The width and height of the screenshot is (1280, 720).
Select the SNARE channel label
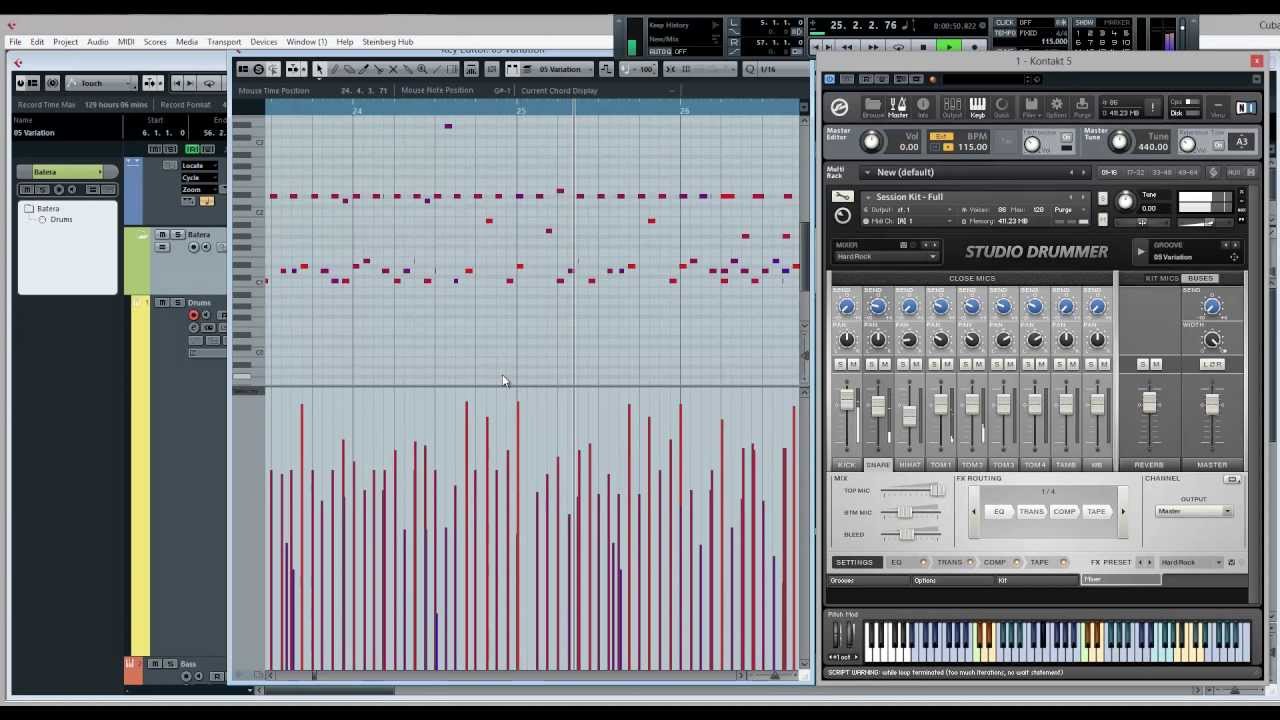(x=878, y=465)
